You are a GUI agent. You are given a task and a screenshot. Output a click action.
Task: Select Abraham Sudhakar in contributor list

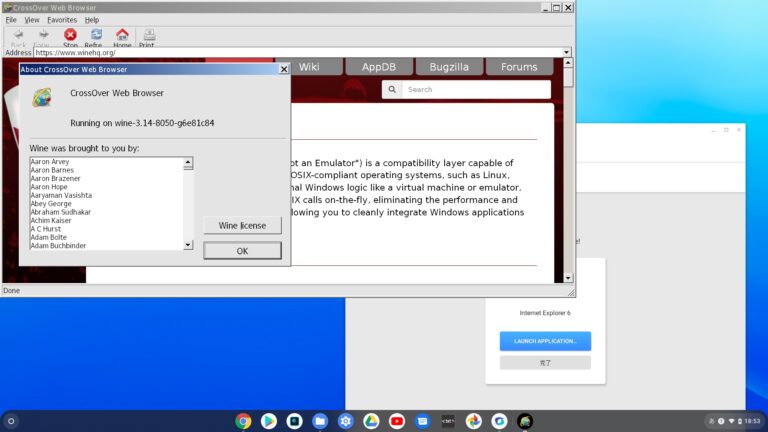pos(61,212)
